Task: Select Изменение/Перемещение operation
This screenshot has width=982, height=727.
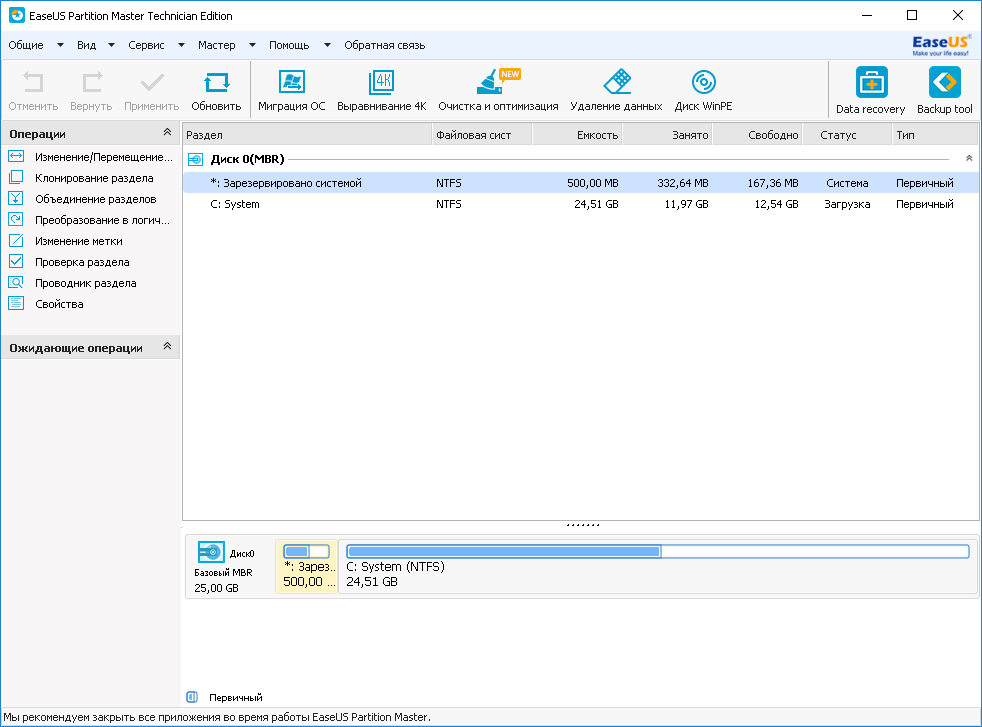Action: tap(90, 157)
